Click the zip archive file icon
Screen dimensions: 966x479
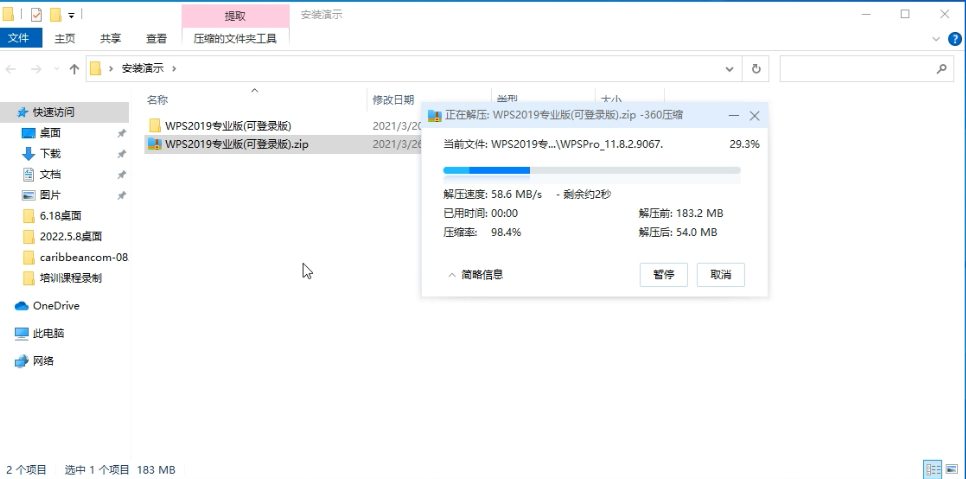pyautogui.click(x=155, y=145)
